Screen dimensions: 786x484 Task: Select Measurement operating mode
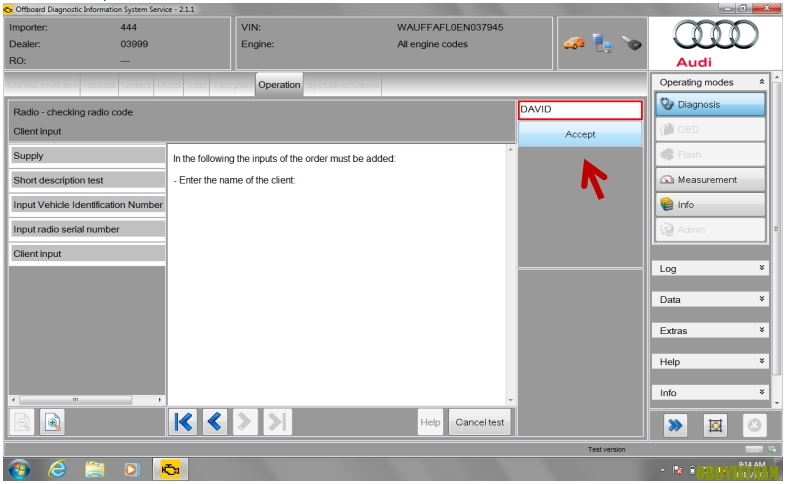click(x=710, y=179)
